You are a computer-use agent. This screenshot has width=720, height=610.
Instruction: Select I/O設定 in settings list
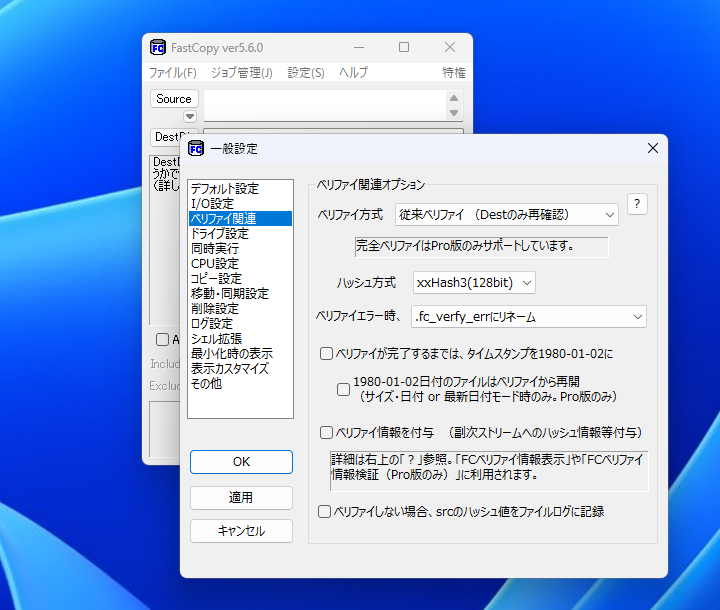click(x=240, y=203)
